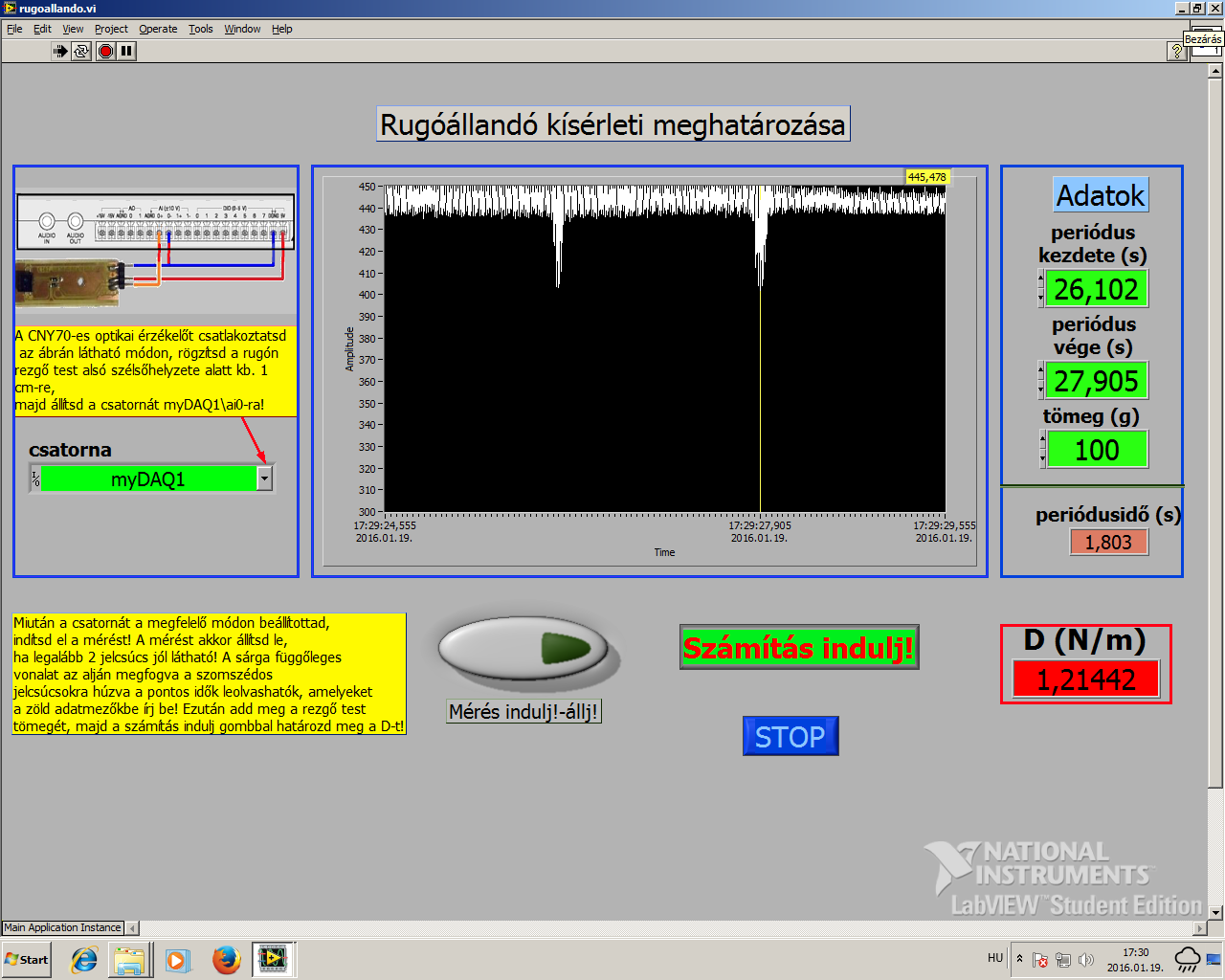Image resolution: width=1225 pixels, height=980 pixels.
Task: Open the Operate menu
Action: pyautogui.click(x=158, y=29)
